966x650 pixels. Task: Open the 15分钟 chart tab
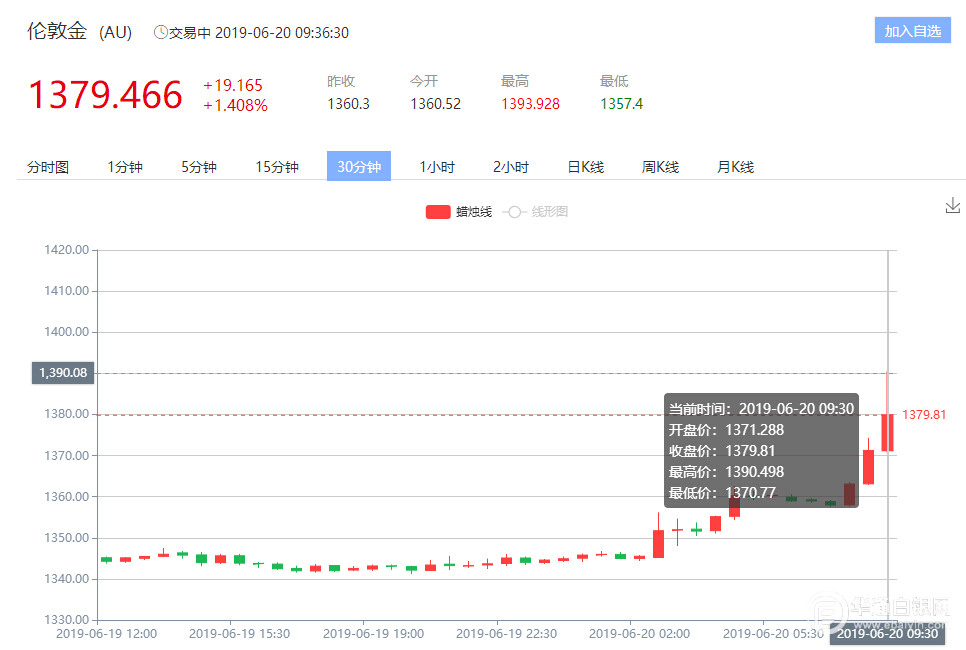(277, 167)
